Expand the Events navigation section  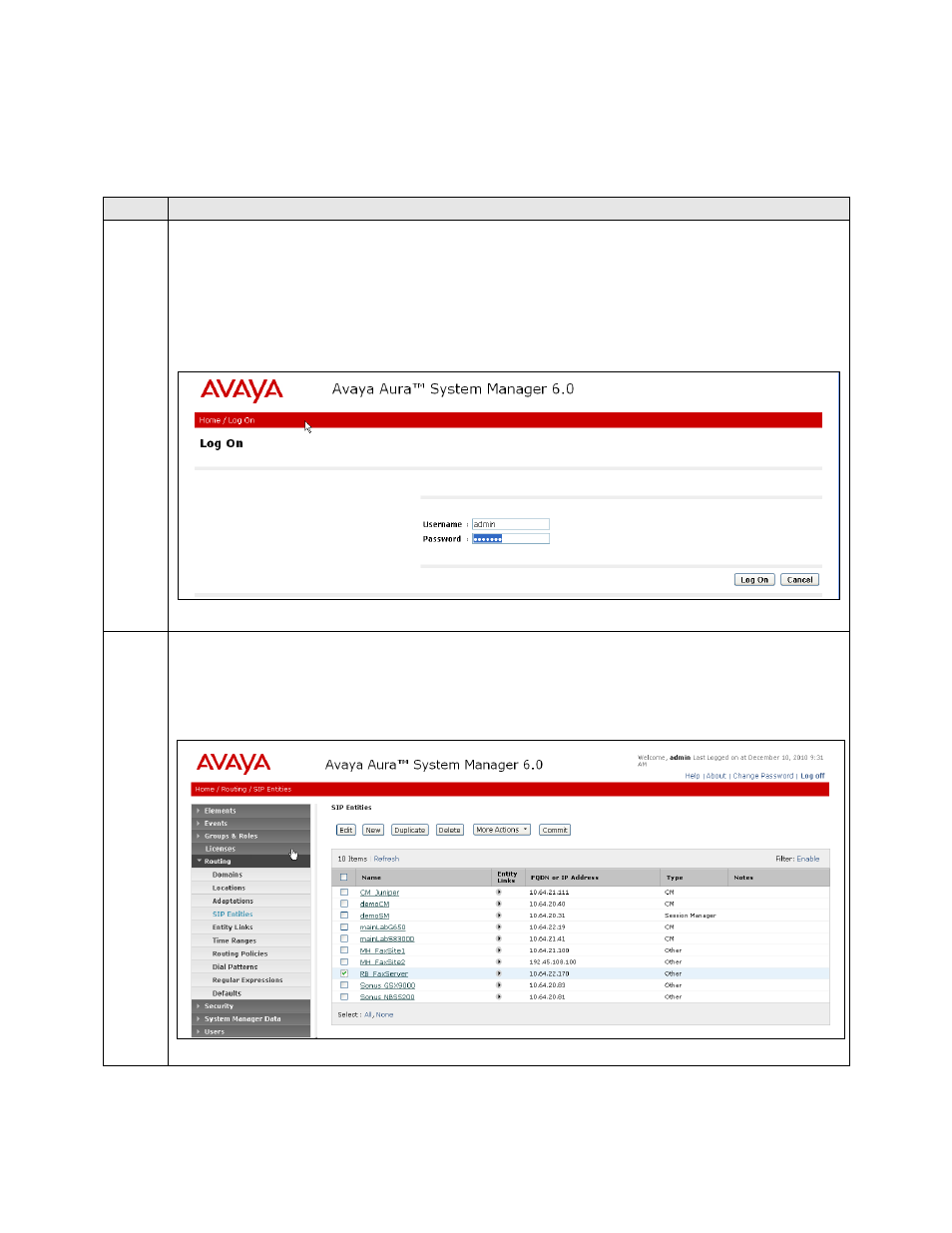point(251,824)
